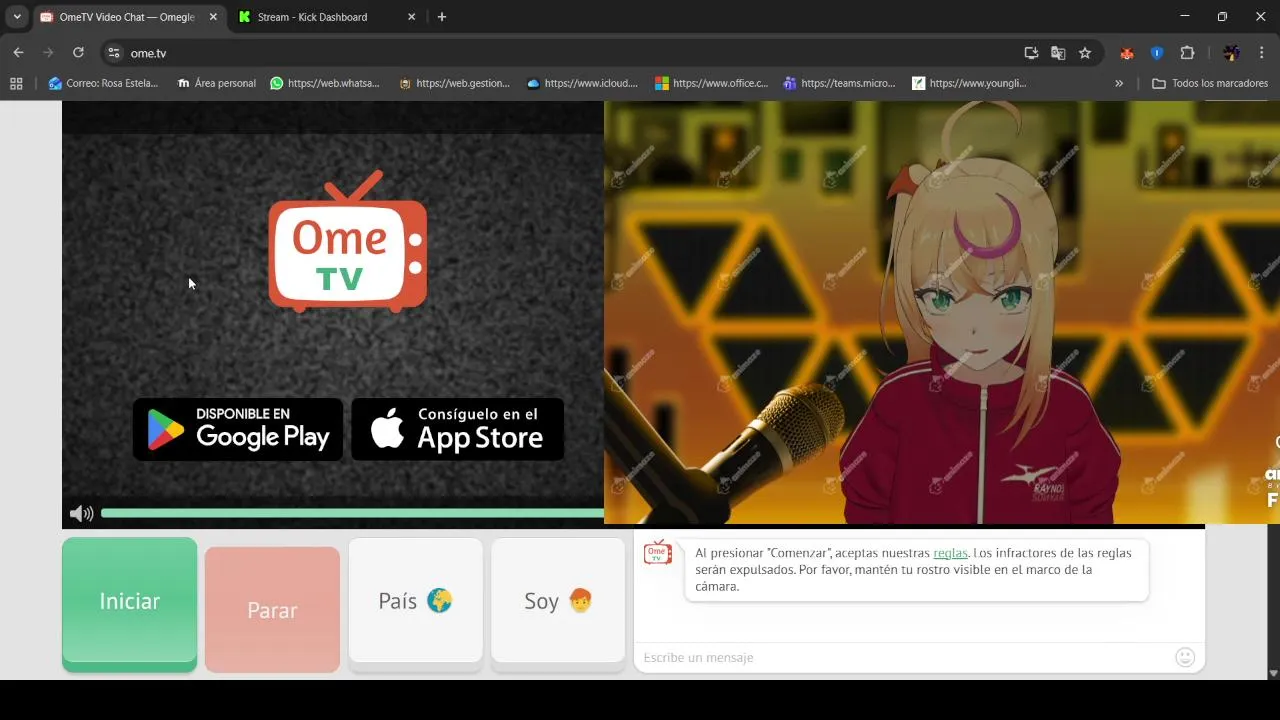Open the web.whatsapp bookmark

325,83
